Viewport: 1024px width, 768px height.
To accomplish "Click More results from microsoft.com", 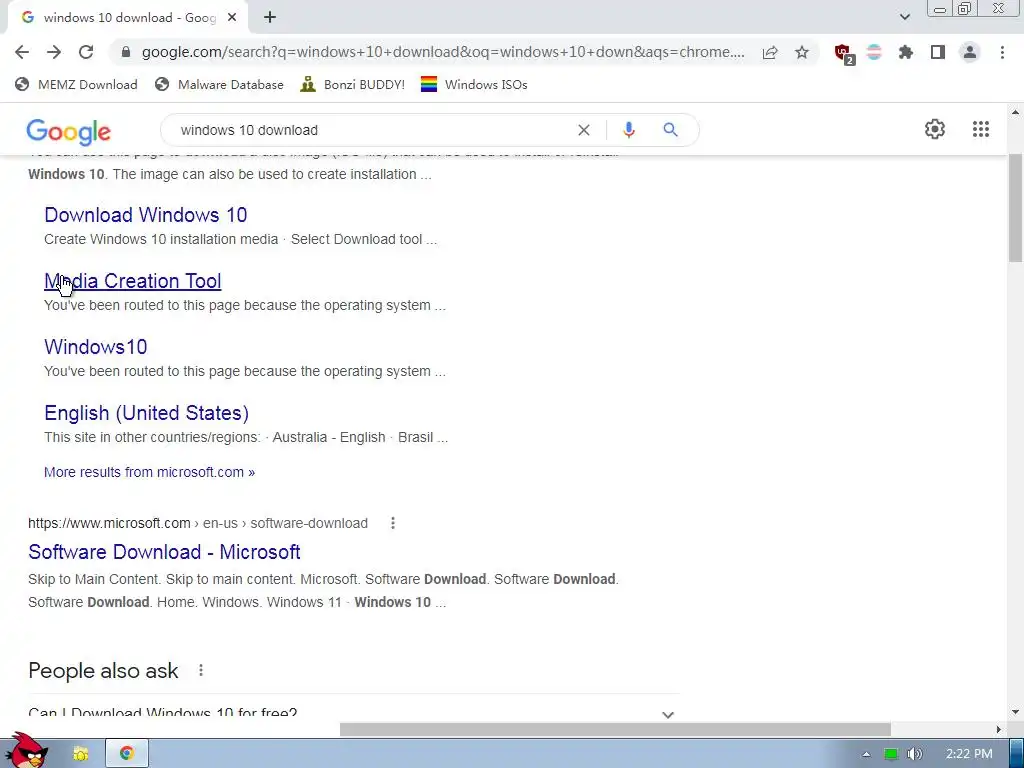I will click(150, 472).
